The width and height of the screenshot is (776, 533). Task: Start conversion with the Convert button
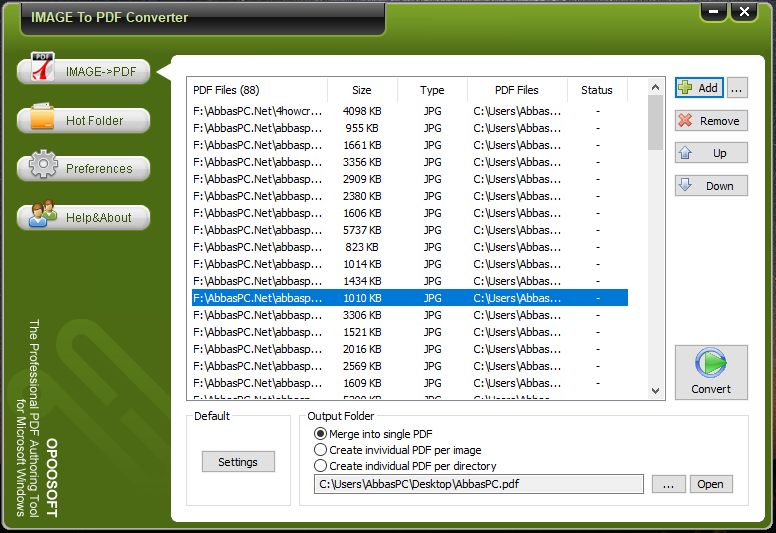point(711,373)
